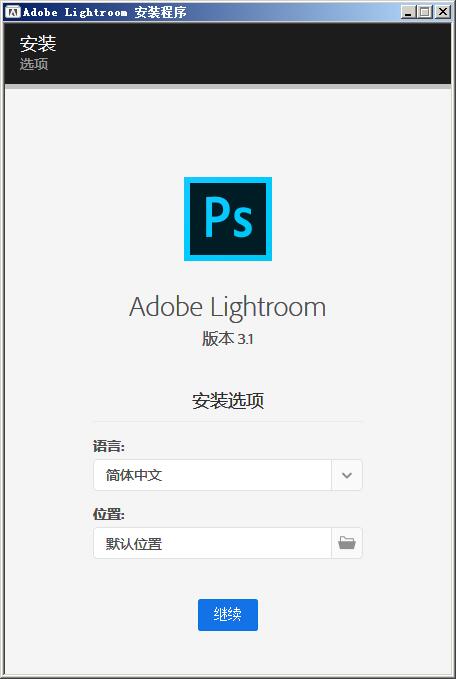
Task: Maximize the installer window
Action: click(x=424, y=12)
